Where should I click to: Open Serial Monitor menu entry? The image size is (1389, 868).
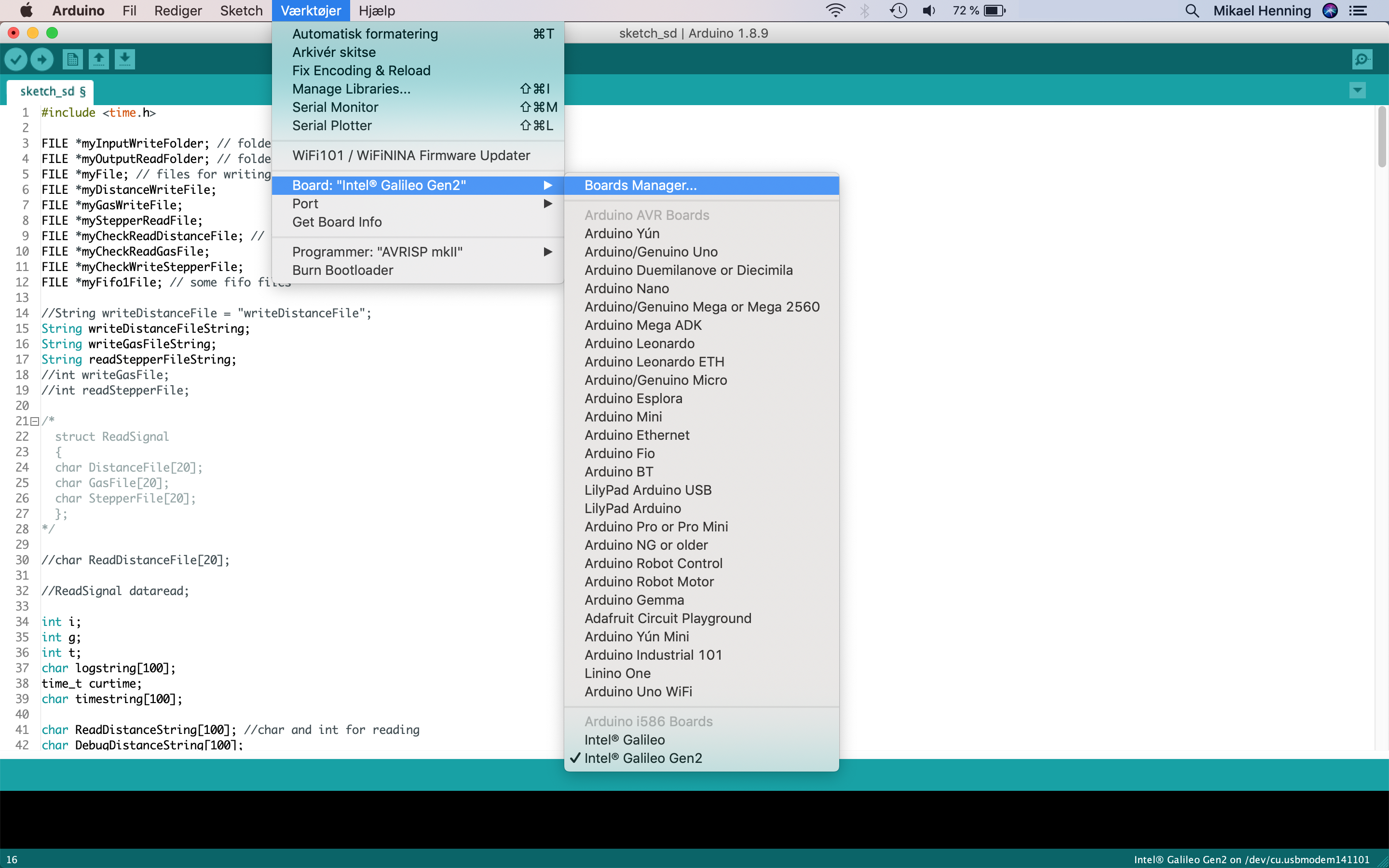point(418,108)
